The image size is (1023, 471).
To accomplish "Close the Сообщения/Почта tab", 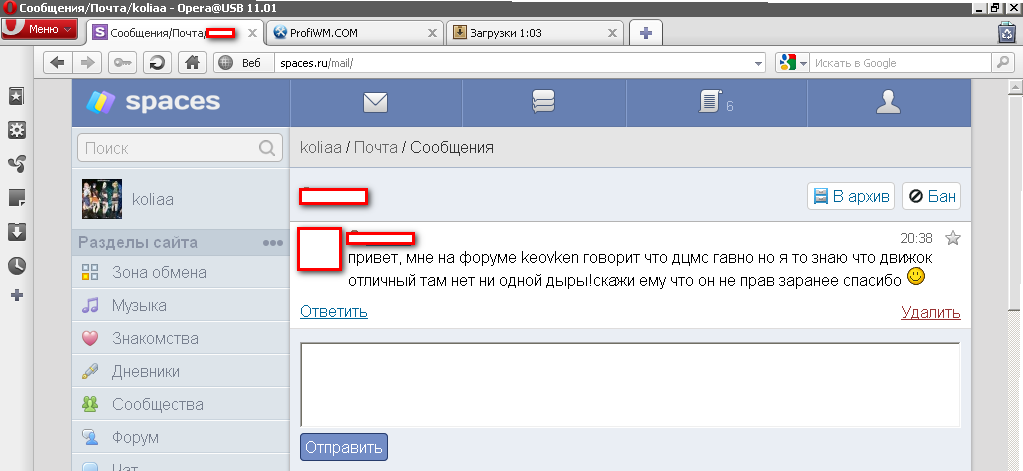I will [253, 33].
